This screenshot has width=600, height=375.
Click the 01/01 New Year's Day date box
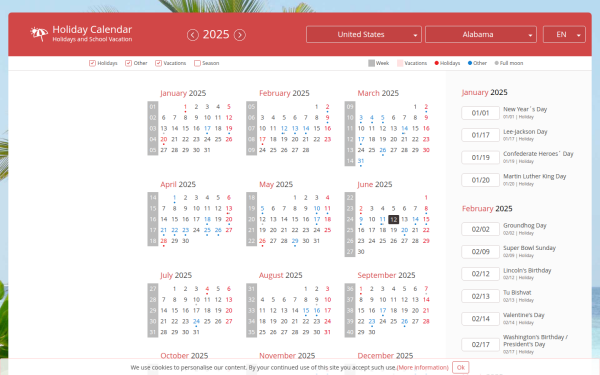(x=480, y=113)
